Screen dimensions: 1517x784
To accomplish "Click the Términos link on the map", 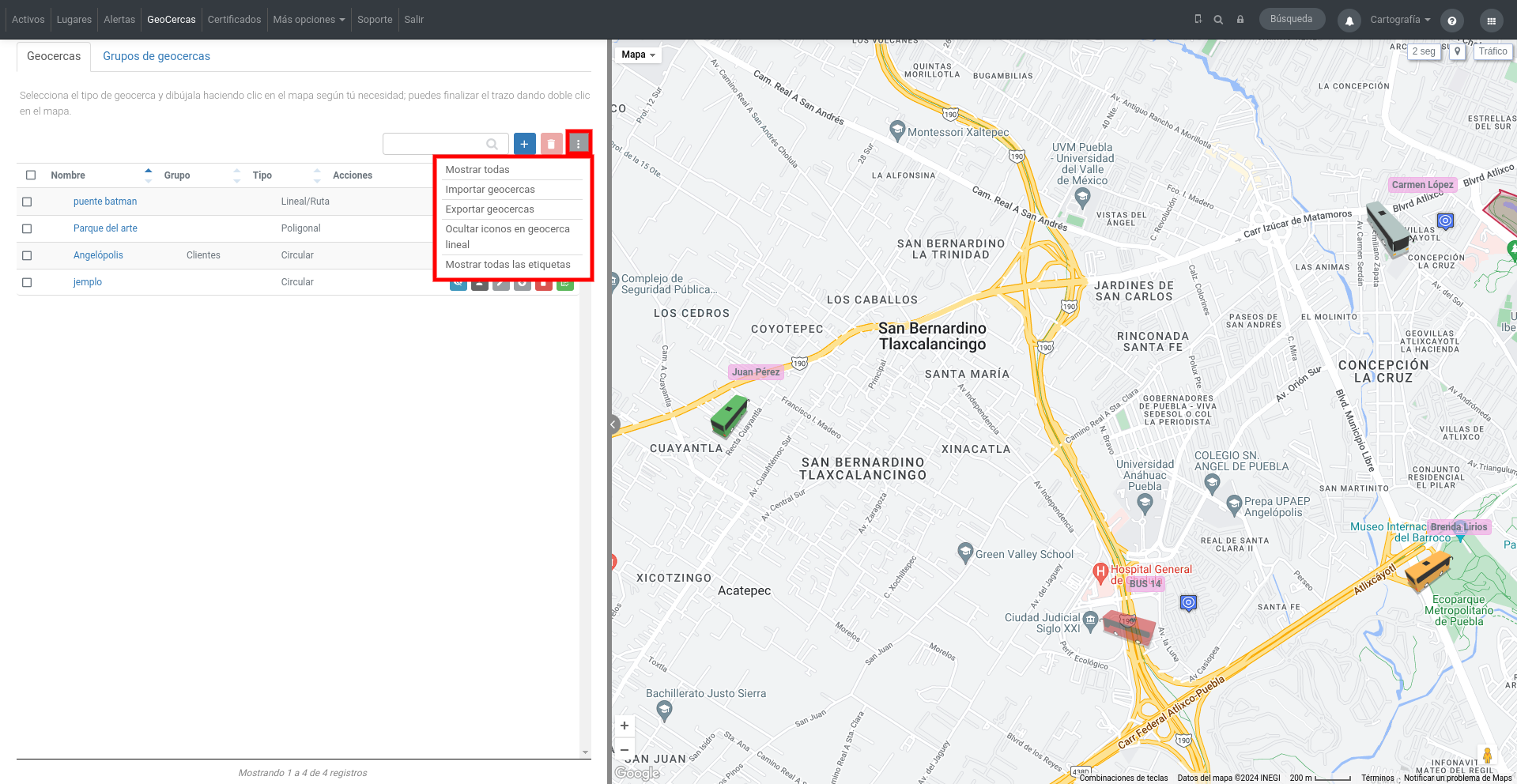I will pos(1378,778).
